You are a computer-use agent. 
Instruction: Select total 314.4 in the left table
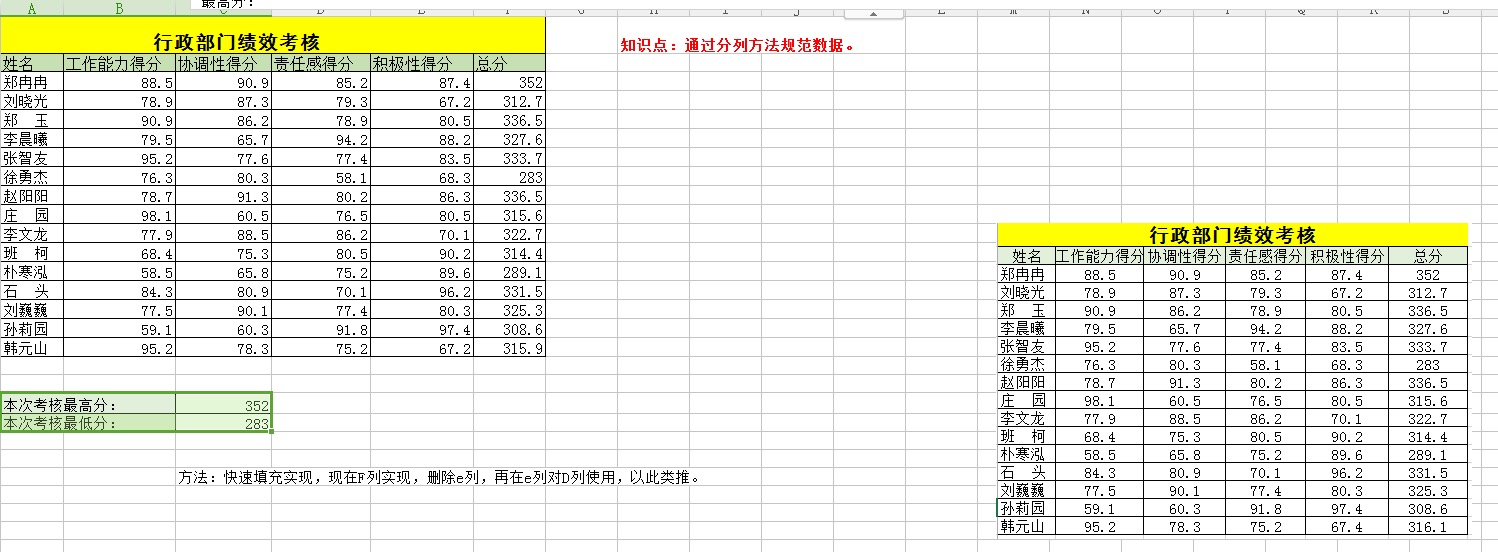[510, 254]
